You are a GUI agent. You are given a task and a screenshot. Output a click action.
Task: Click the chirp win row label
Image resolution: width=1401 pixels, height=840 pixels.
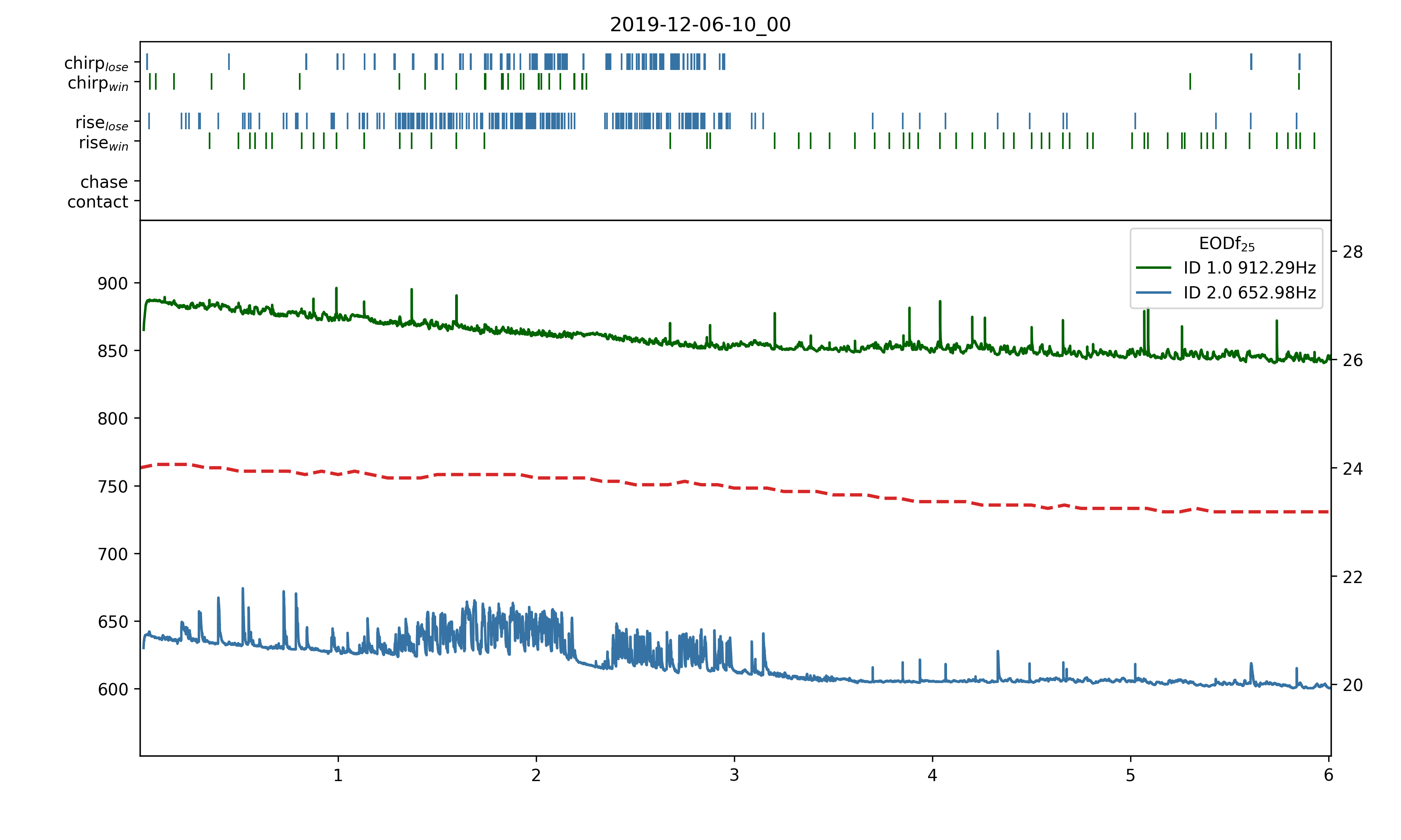pyautogui.click(x=98, y=83)
